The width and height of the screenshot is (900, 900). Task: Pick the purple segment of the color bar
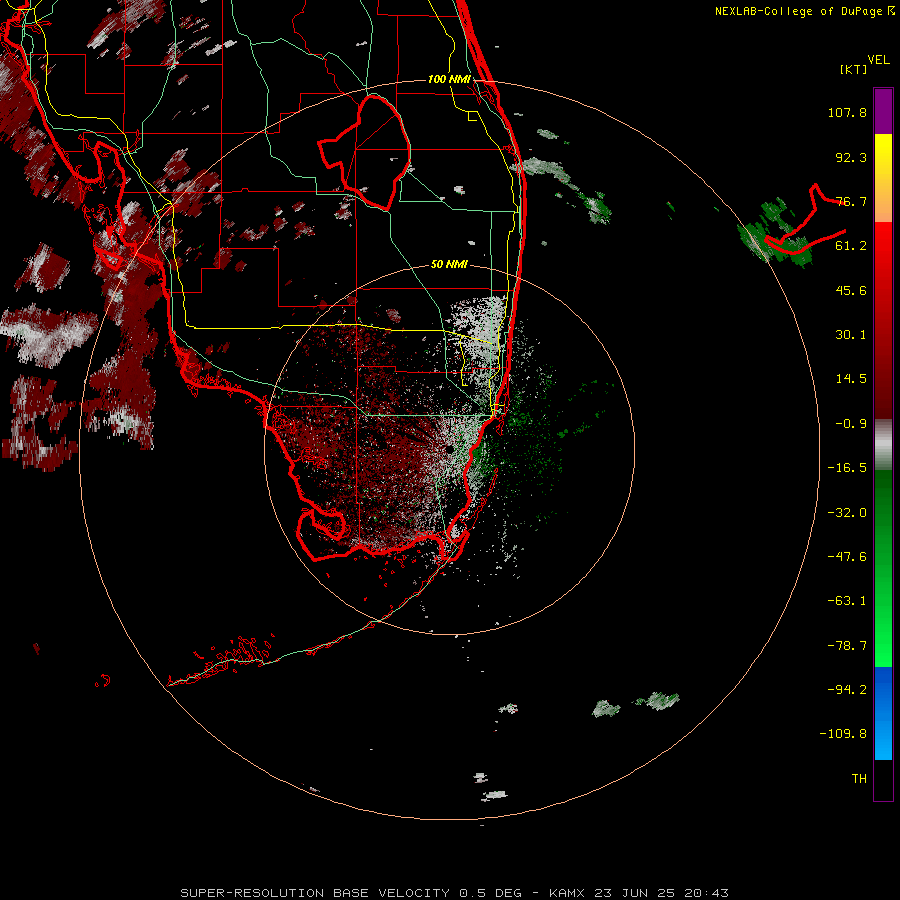883,111
